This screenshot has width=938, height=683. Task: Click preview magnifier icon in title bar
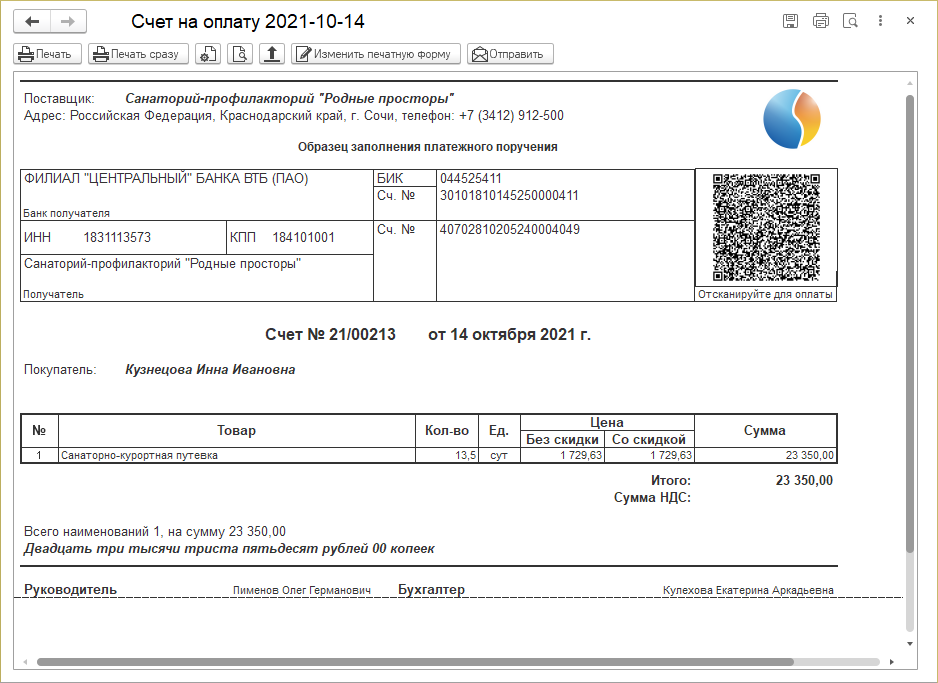point(850,21)
